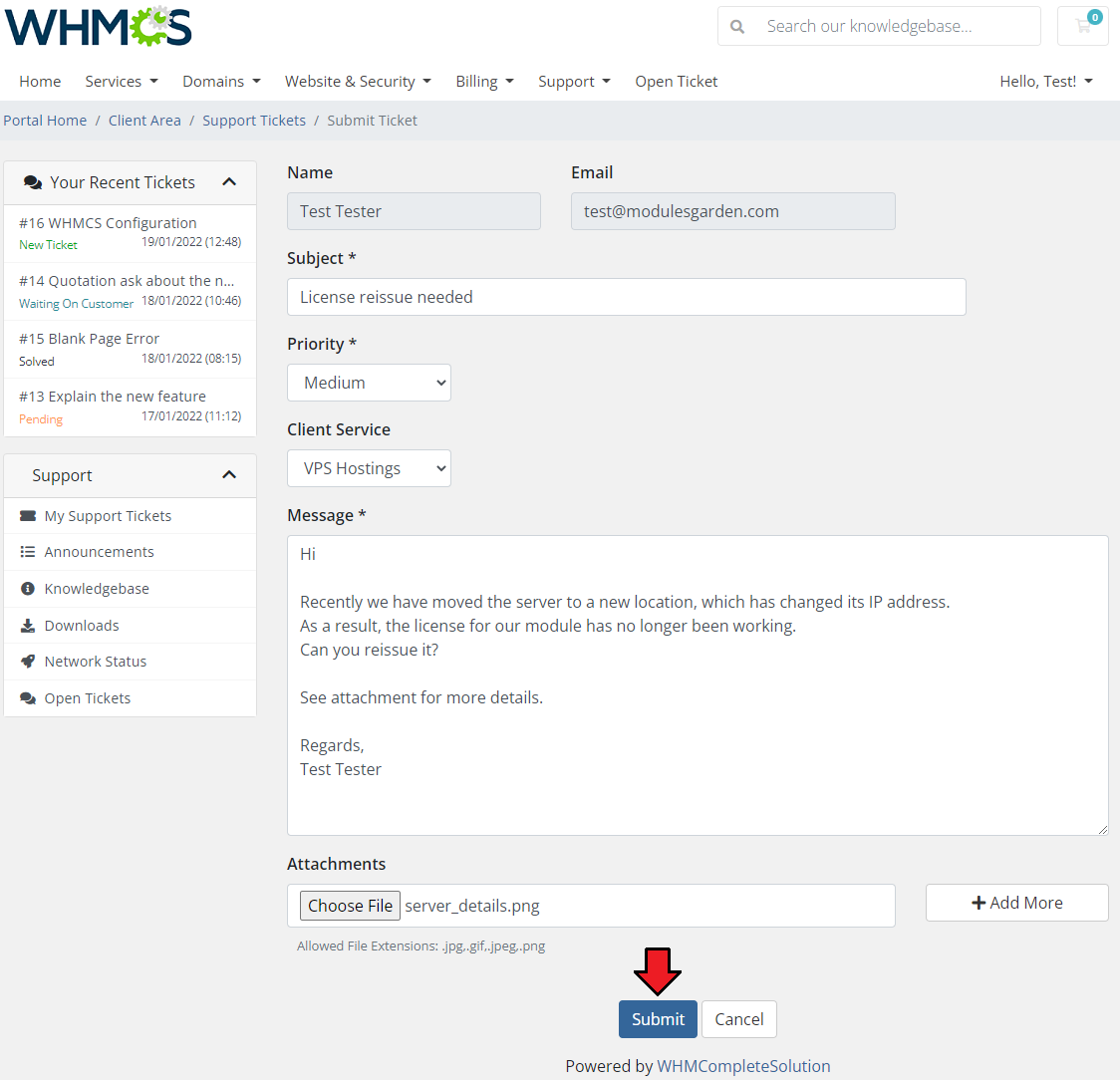The image size is (1120, 1080).
Task: Follow the Portal Home breadcrumb link
Action: [x=45, y=120]
